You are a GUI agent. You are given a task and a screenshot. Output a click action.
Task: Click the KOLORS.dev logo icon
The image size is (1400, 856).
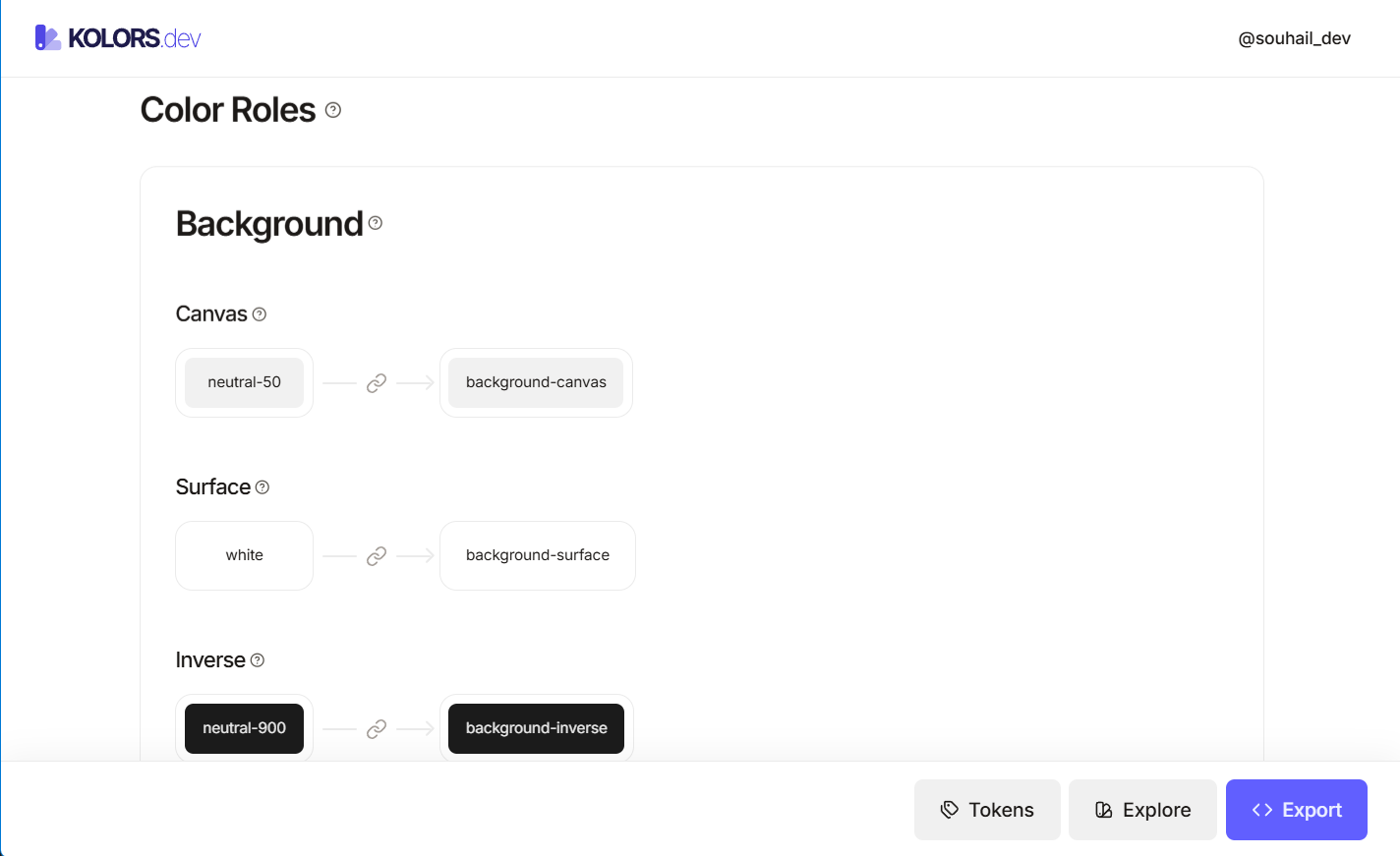[x=47, y=37]
